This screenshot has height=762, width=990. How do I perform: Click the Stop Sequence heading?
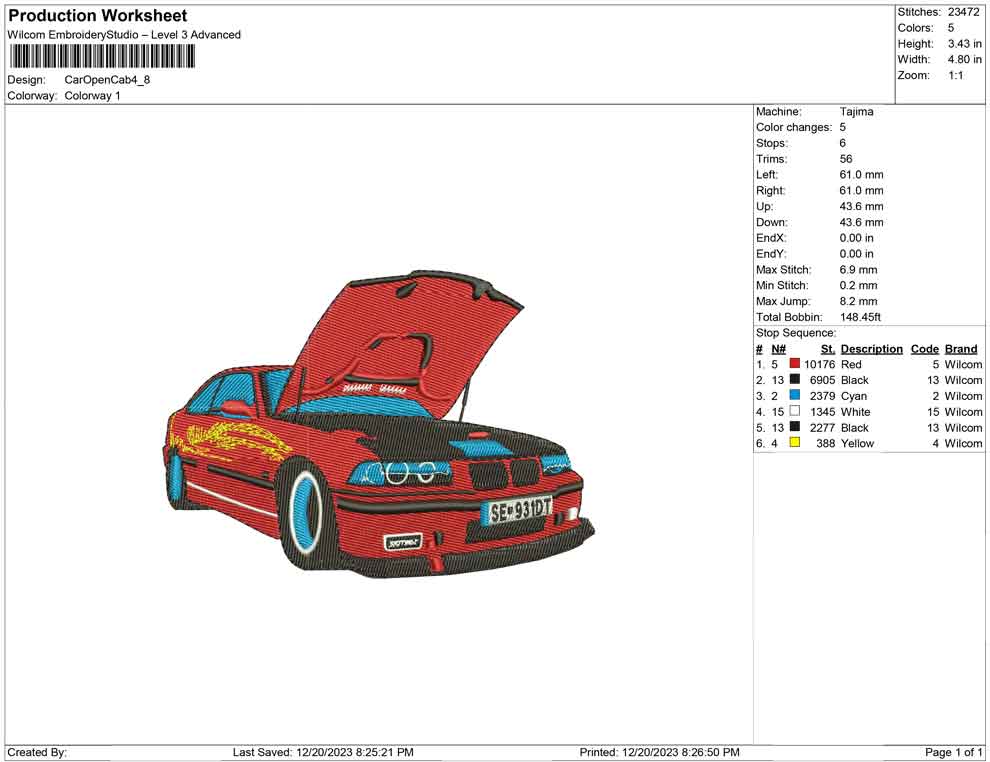click(x=796, y=333)
